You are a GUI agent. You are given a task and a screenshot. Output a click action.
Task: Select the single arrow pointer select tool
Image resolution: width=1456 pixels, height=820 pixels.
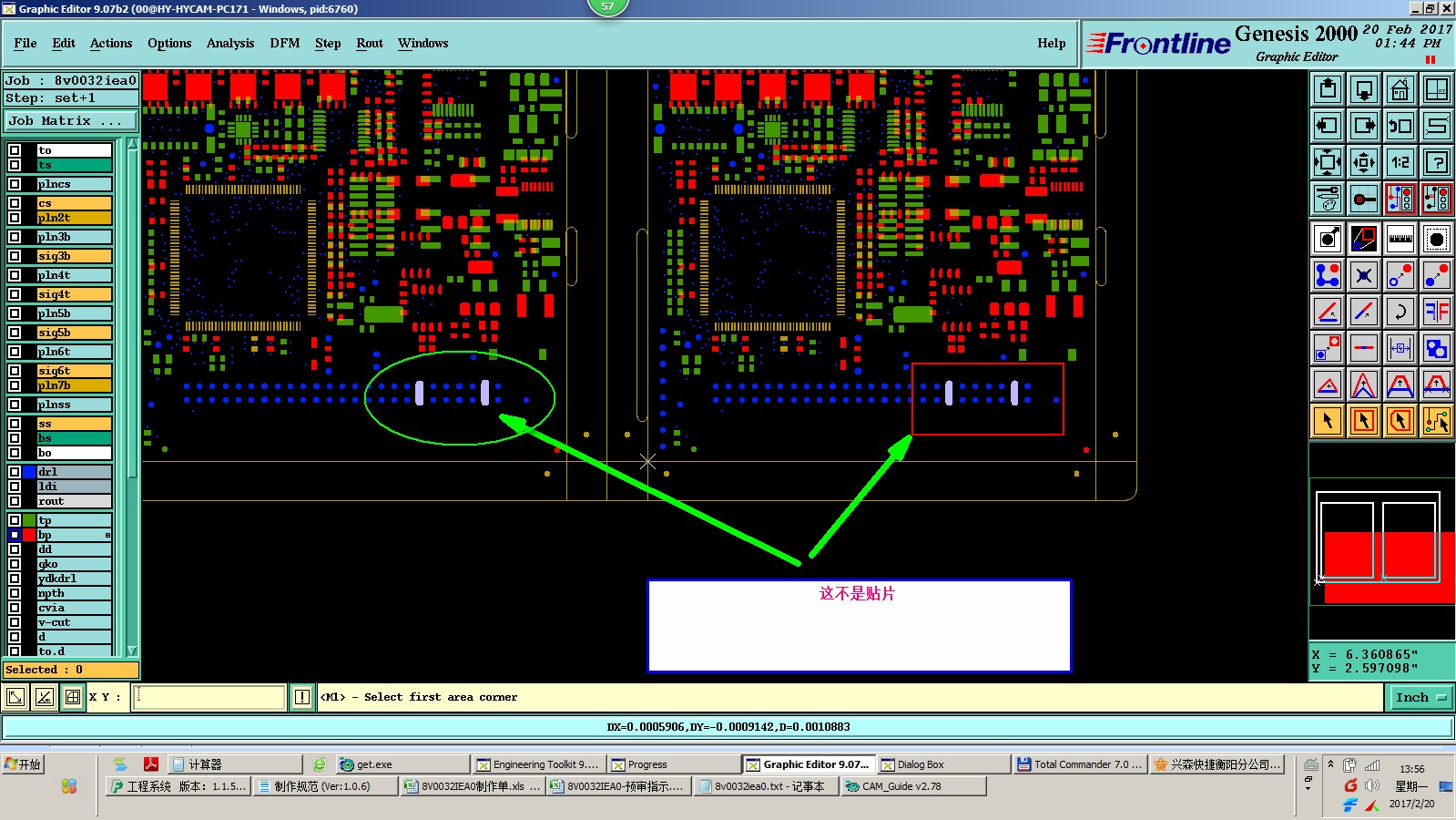coord(1328,421)
